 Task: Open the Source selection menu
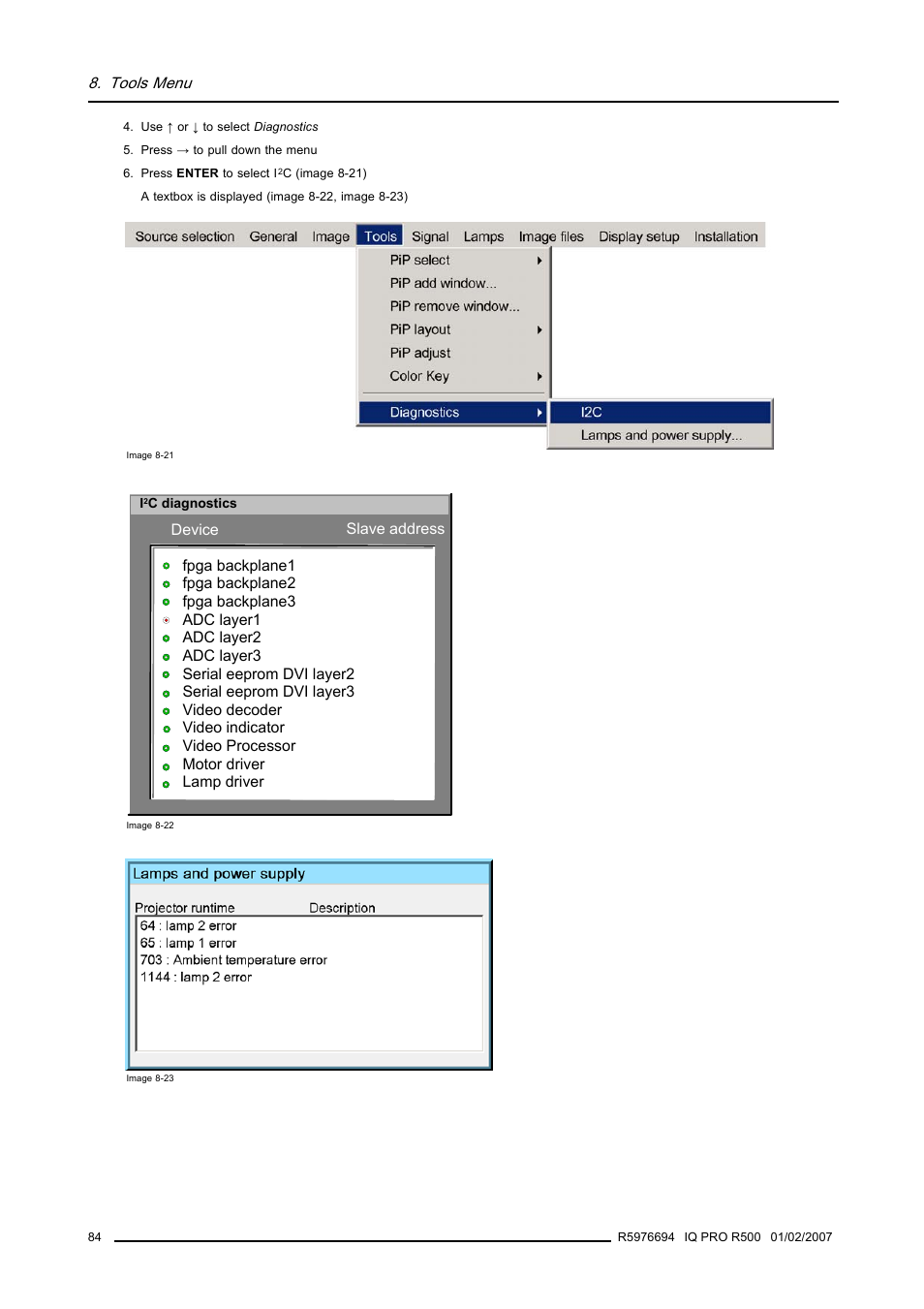[184, 236]
